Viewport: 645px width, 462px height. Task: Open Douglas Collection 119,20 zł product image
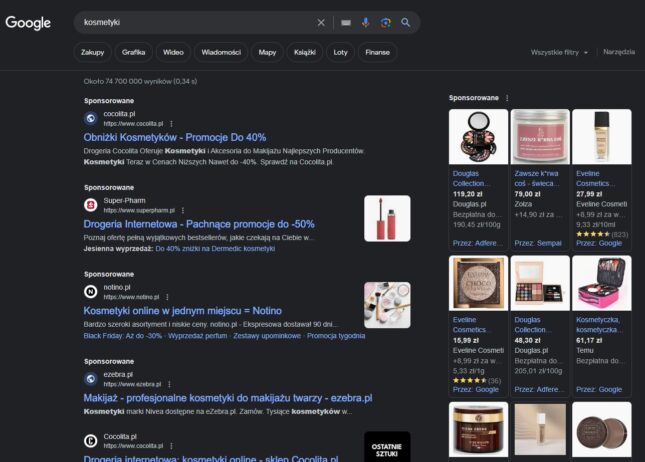(x=478, y=137)
